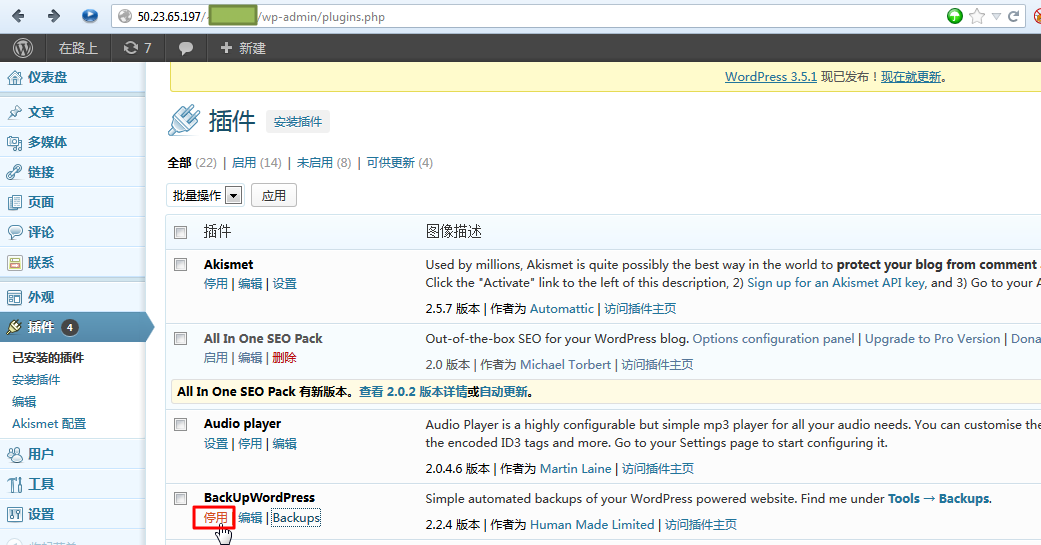1041x545 pixels.
Task: Click 查看 2.0.2 版本详情 link
Action: click(x=413, y=392)
